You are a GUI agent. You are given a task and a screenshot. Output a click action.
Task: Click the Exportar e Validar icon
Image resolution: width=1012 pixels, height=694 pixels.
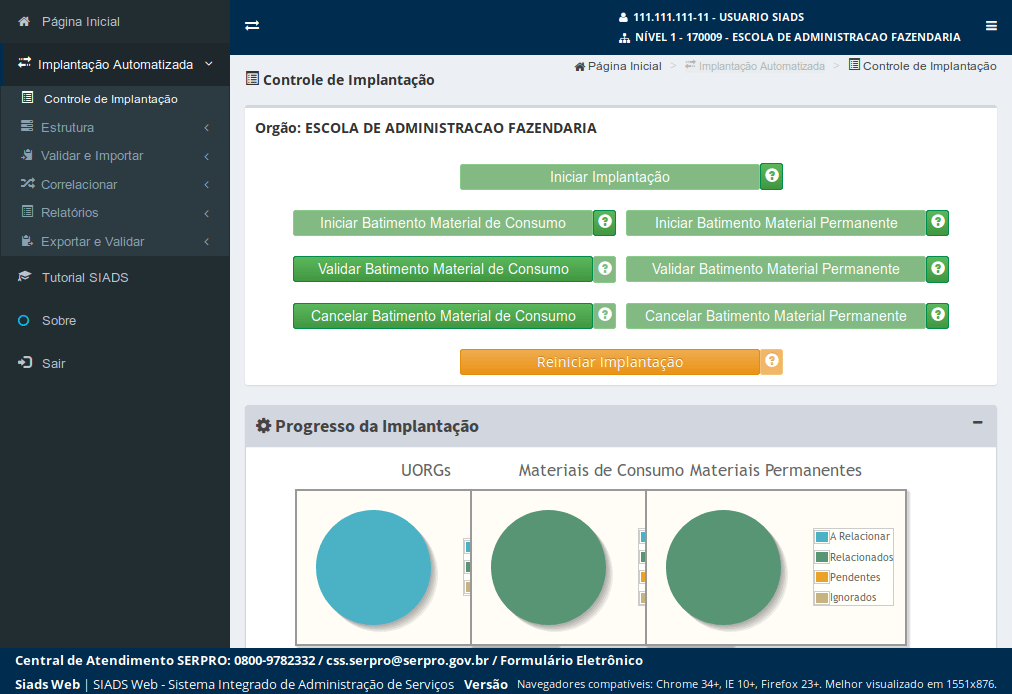click(x=27, y=241)
